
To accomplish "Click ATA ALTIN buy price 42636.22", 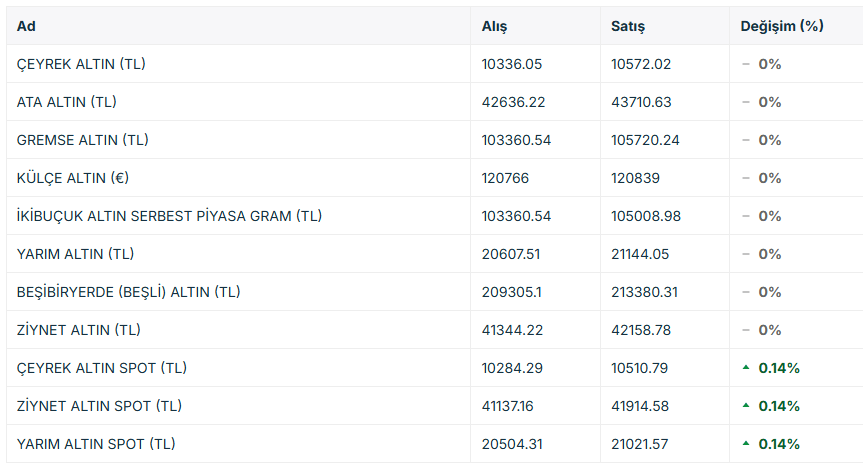I will 513,102.
